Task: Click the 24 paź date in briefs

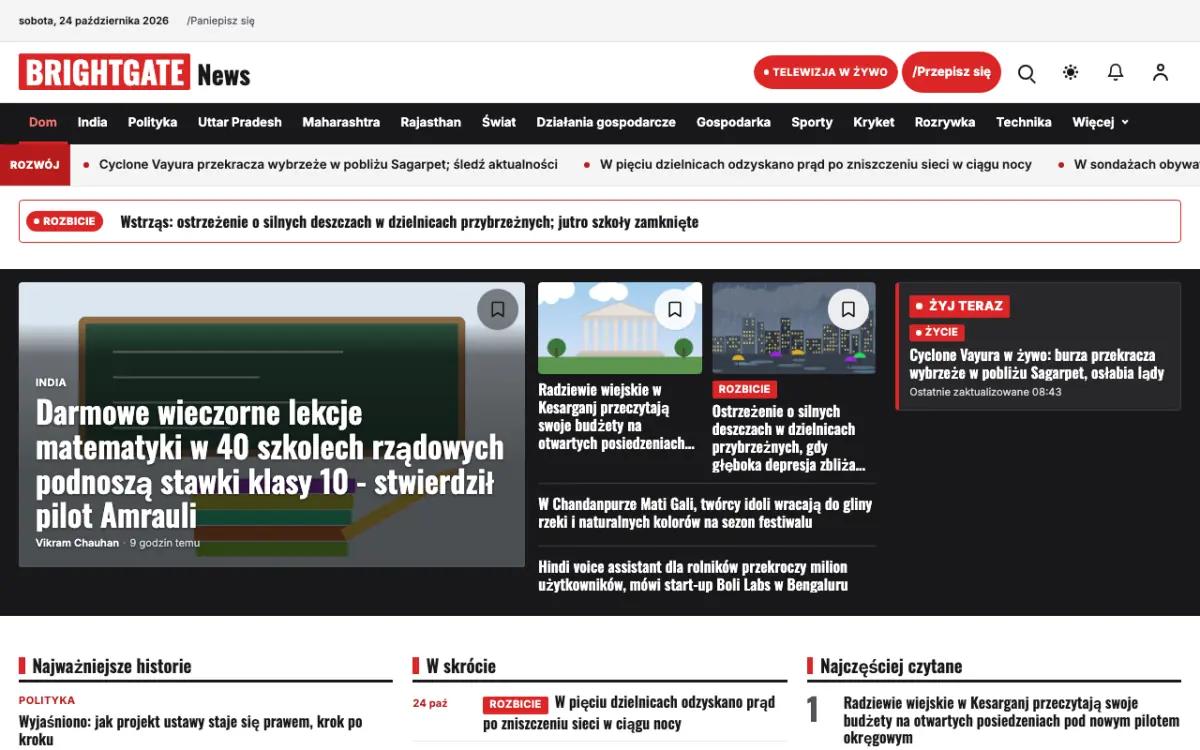Action: (430, 703)
